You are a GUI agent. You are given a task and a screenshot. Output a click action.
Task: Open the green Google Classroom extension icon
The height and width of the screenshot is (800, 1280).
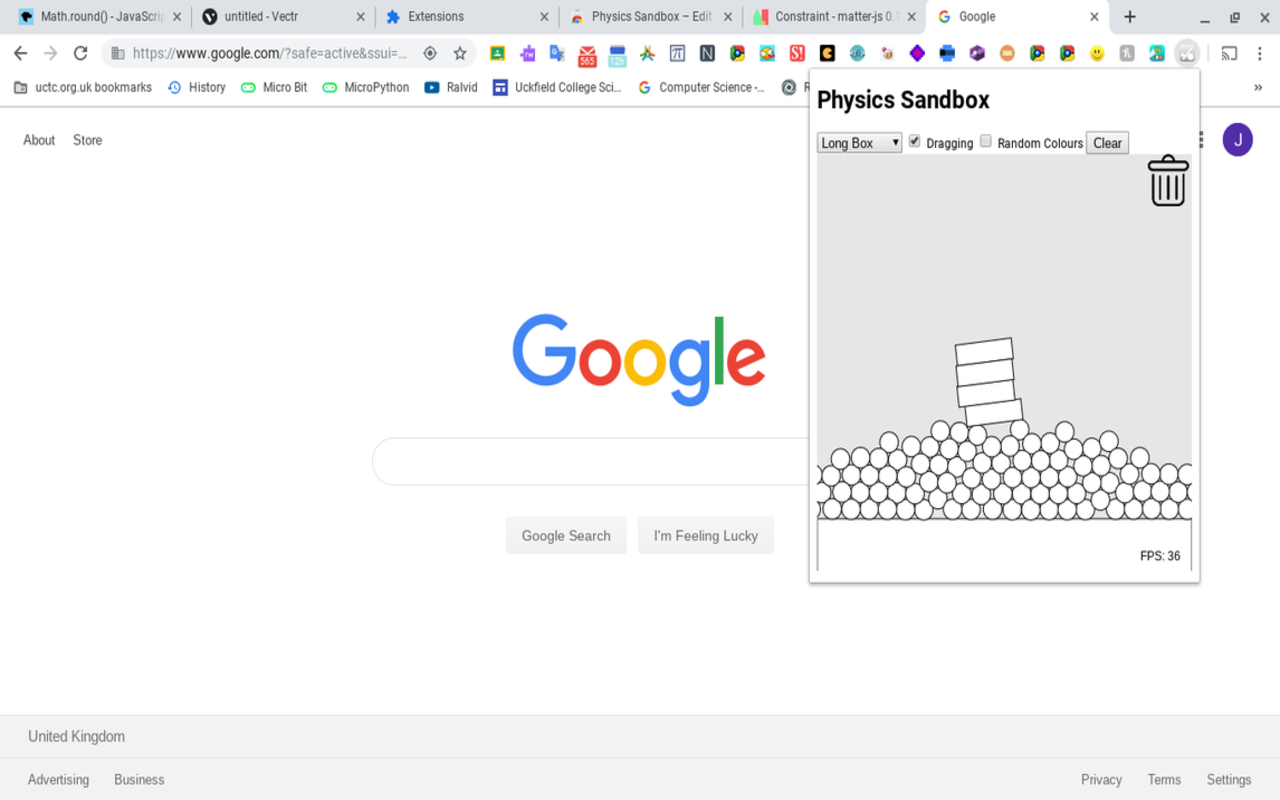pyautogui.click(x=497, y=54)
